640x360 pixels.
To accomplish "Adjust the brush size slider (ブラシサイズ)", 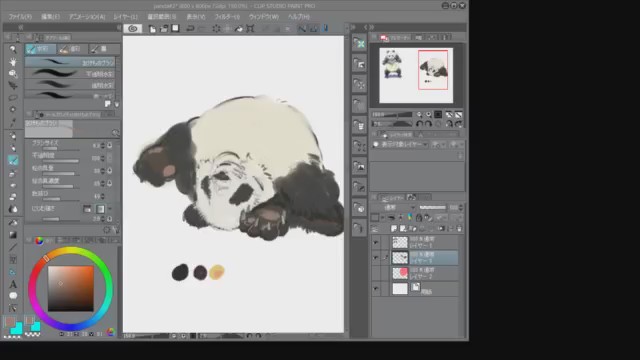I will (x=61, y=149).
